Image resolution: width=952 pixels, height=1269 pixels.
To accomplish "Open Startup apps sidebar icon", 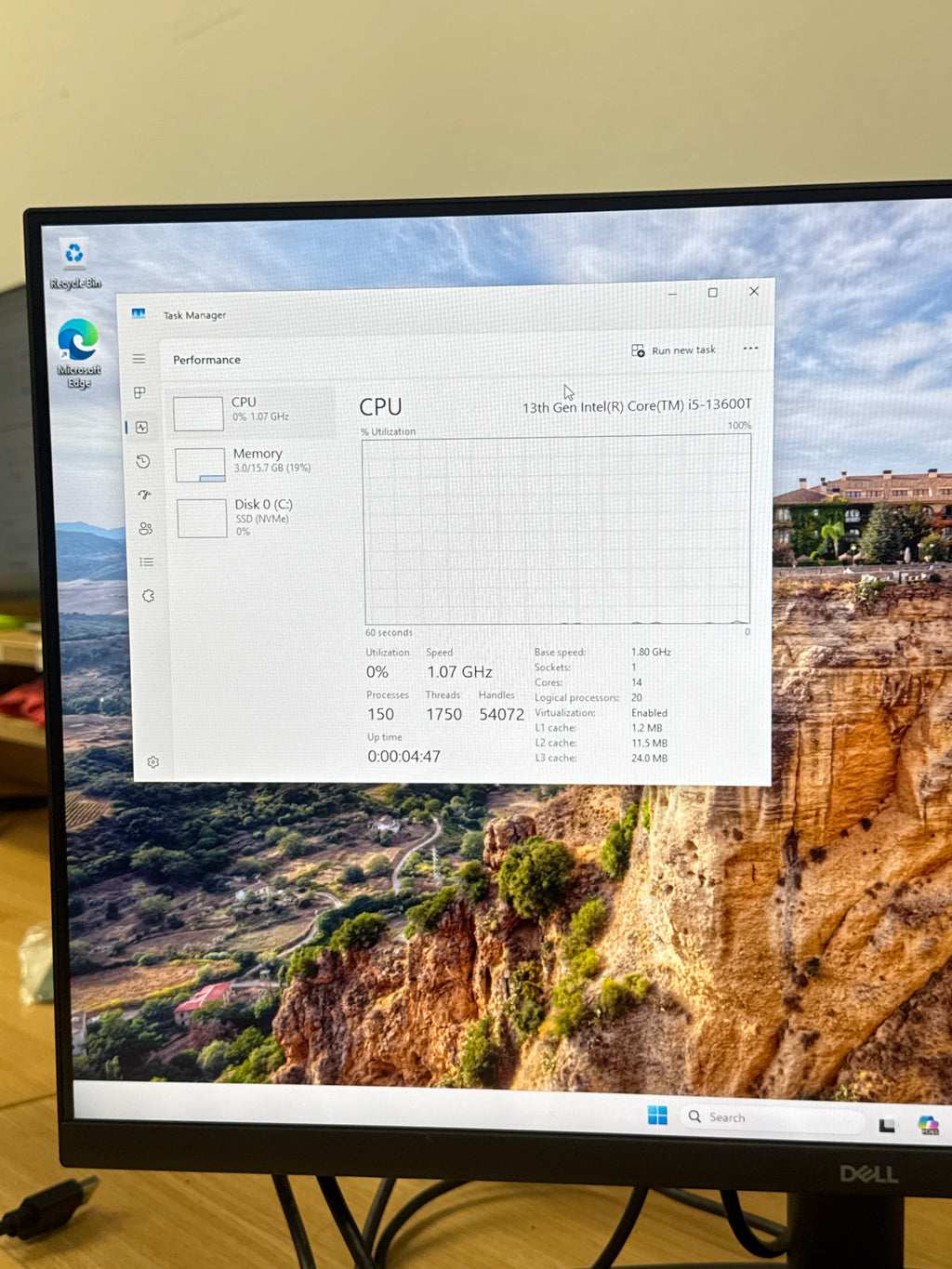I will coord(144,495).
